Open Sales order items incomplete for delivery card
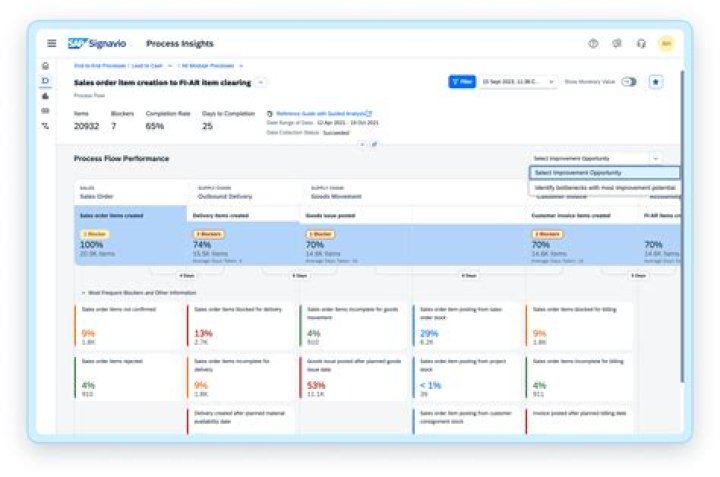 pyautogui.click(x=241, y=376)
